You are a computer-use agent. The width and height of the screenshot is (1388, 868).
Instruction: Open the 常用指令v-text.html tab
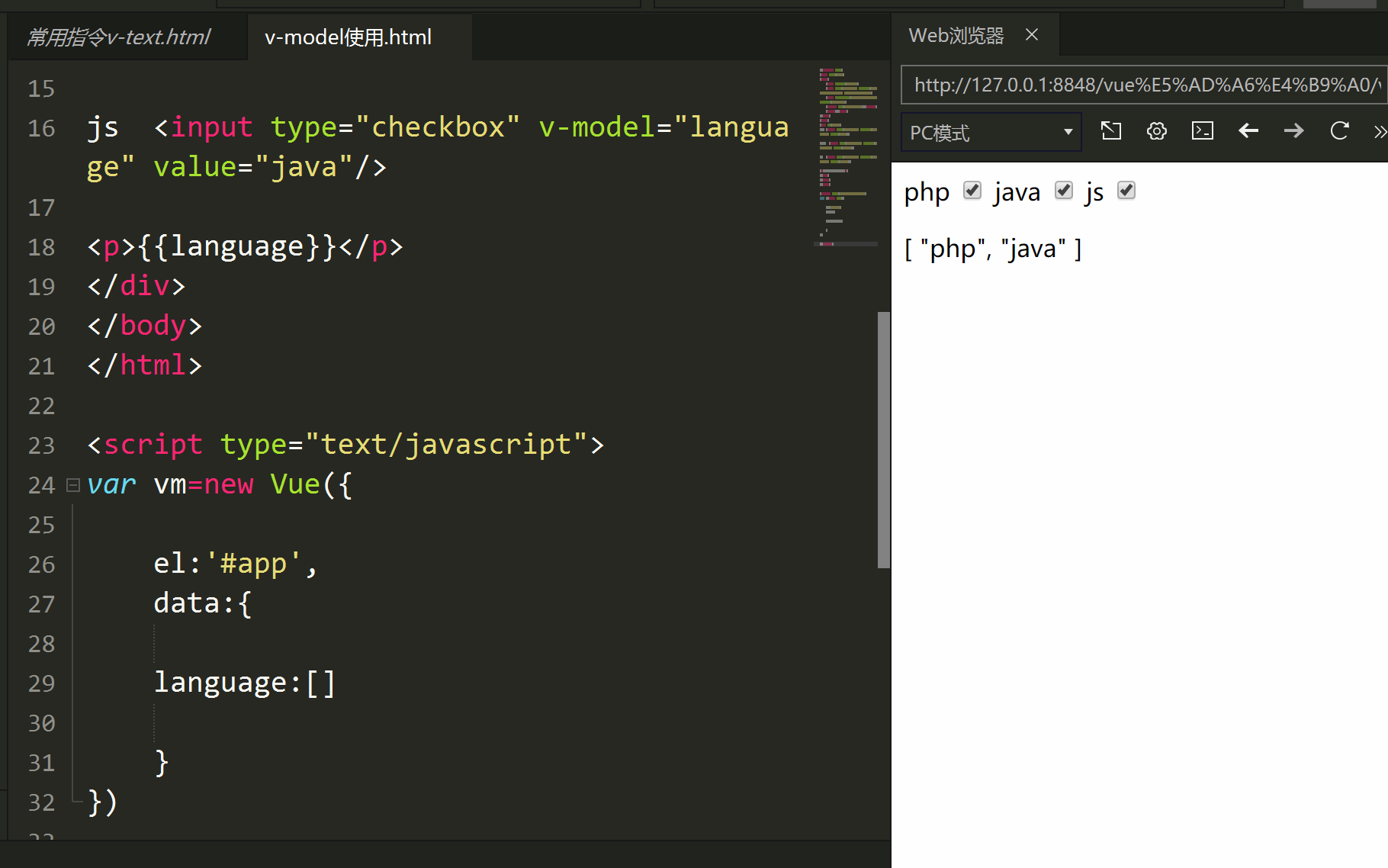pos(119,37)
